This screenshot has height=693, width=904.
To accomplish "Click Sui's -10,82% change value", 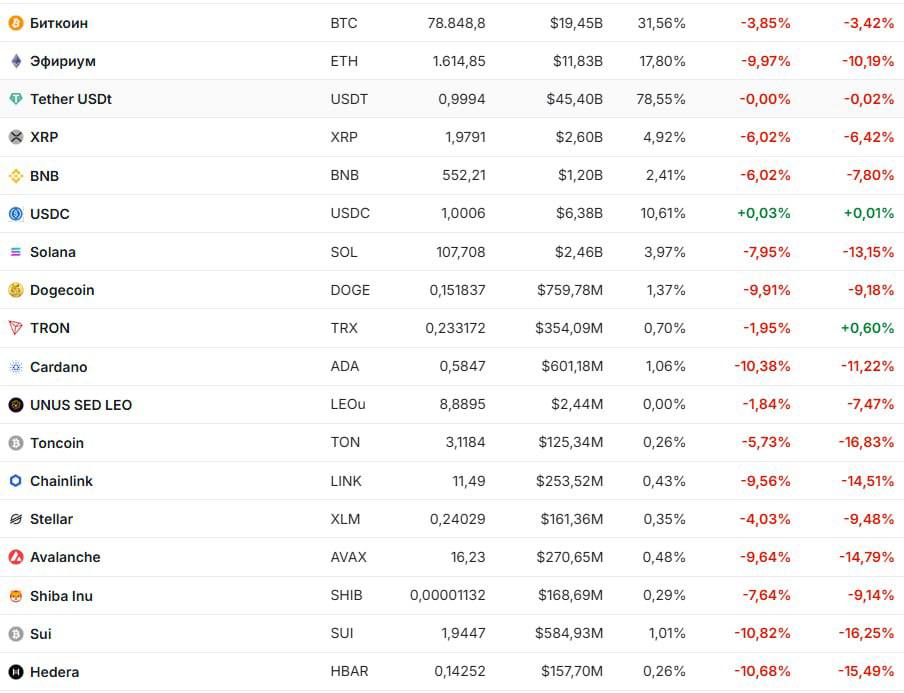I will pyautogui.click(x=762, y=634).
